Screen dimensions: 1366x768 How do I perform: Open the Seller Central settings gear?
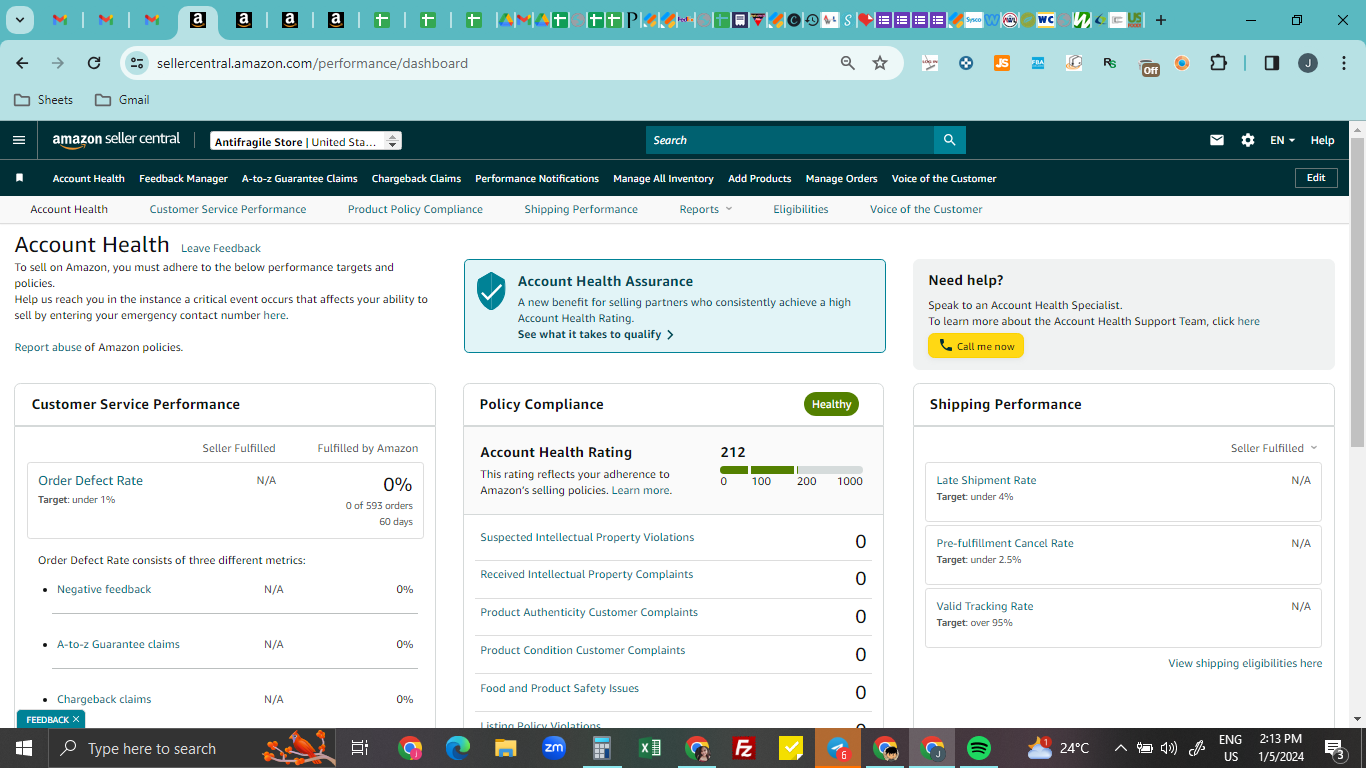1248,140
